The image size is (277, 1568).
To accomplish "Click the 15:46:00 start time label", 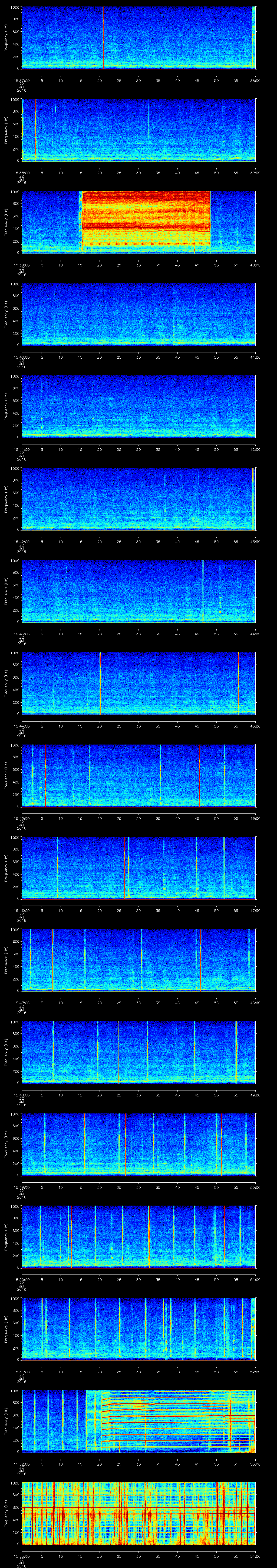I will tap(21, 910).
